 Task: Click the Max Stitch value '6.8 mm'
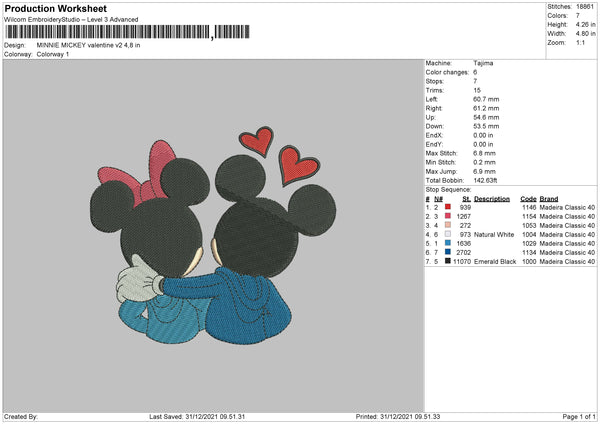click(484, 153)
